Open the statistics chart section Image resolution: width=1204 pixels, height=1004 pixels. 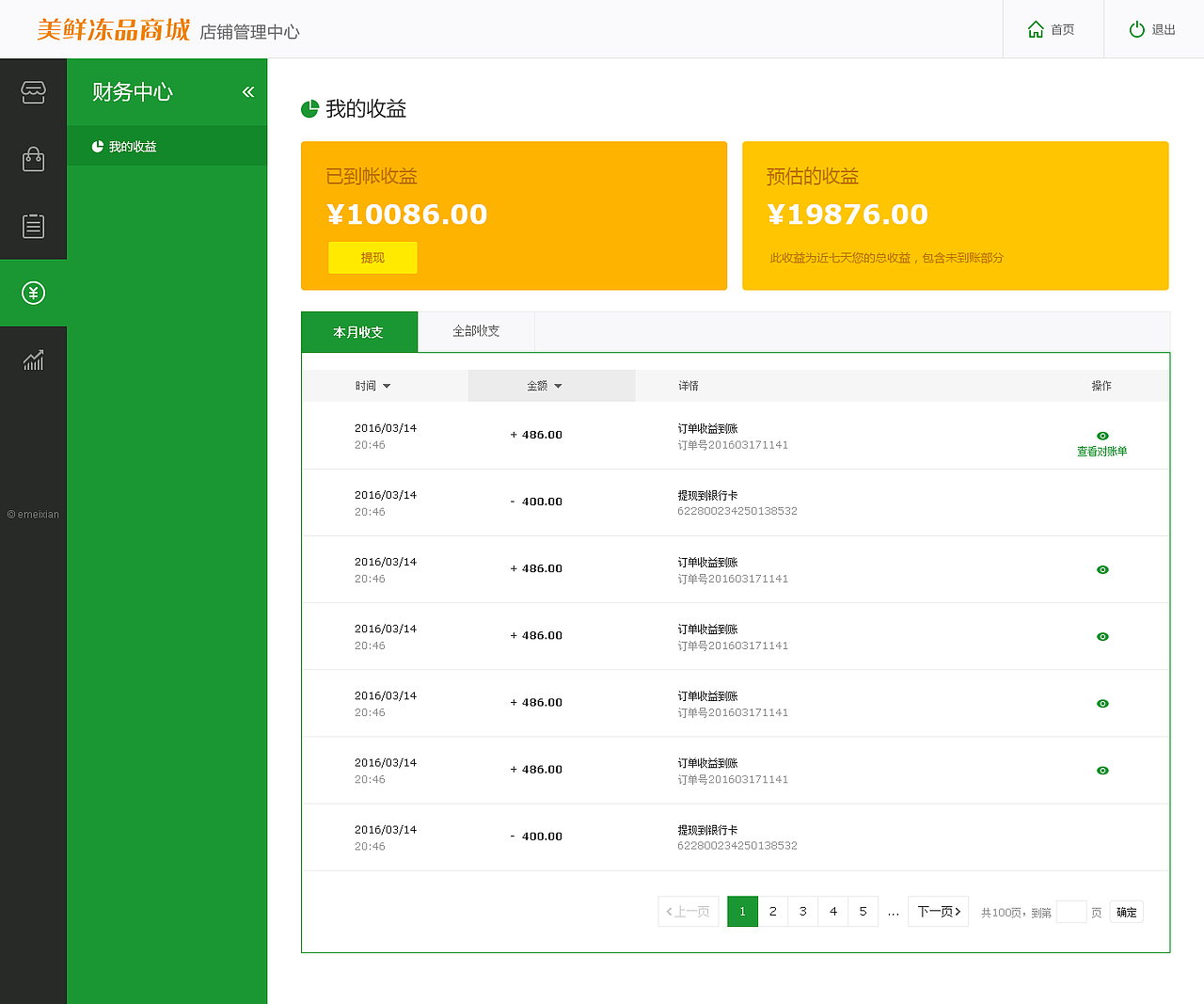click(x=33, y=359)
